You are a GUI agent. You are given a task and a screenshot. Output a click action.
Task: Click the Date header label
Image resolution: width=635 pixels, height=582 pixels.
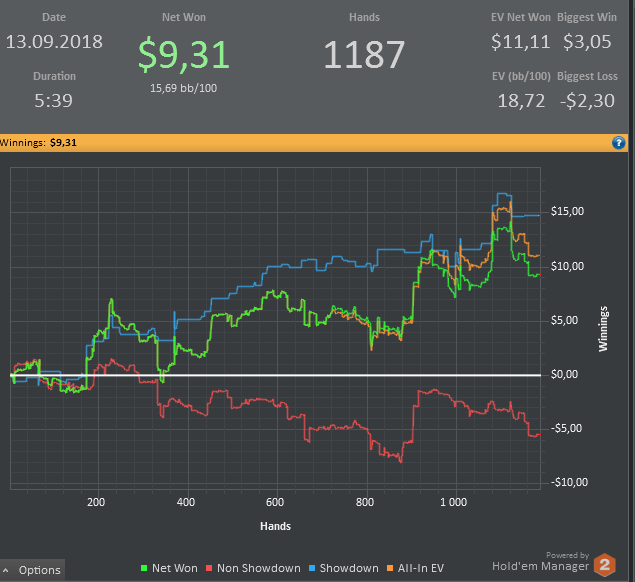coord(54,17)
